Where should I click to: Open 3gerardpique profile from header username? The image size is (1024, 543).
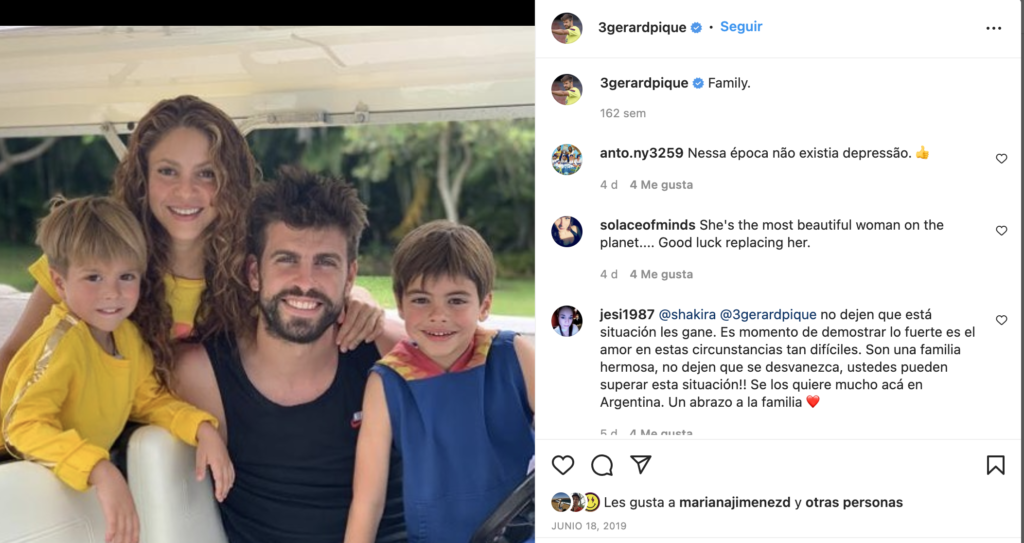click(x=642, y=27)
